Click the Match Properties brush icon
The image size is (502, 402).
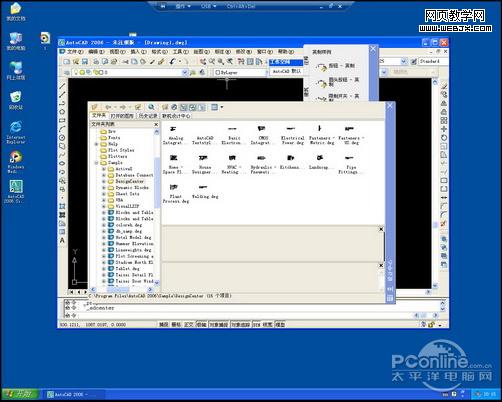[x=162, y=61]
